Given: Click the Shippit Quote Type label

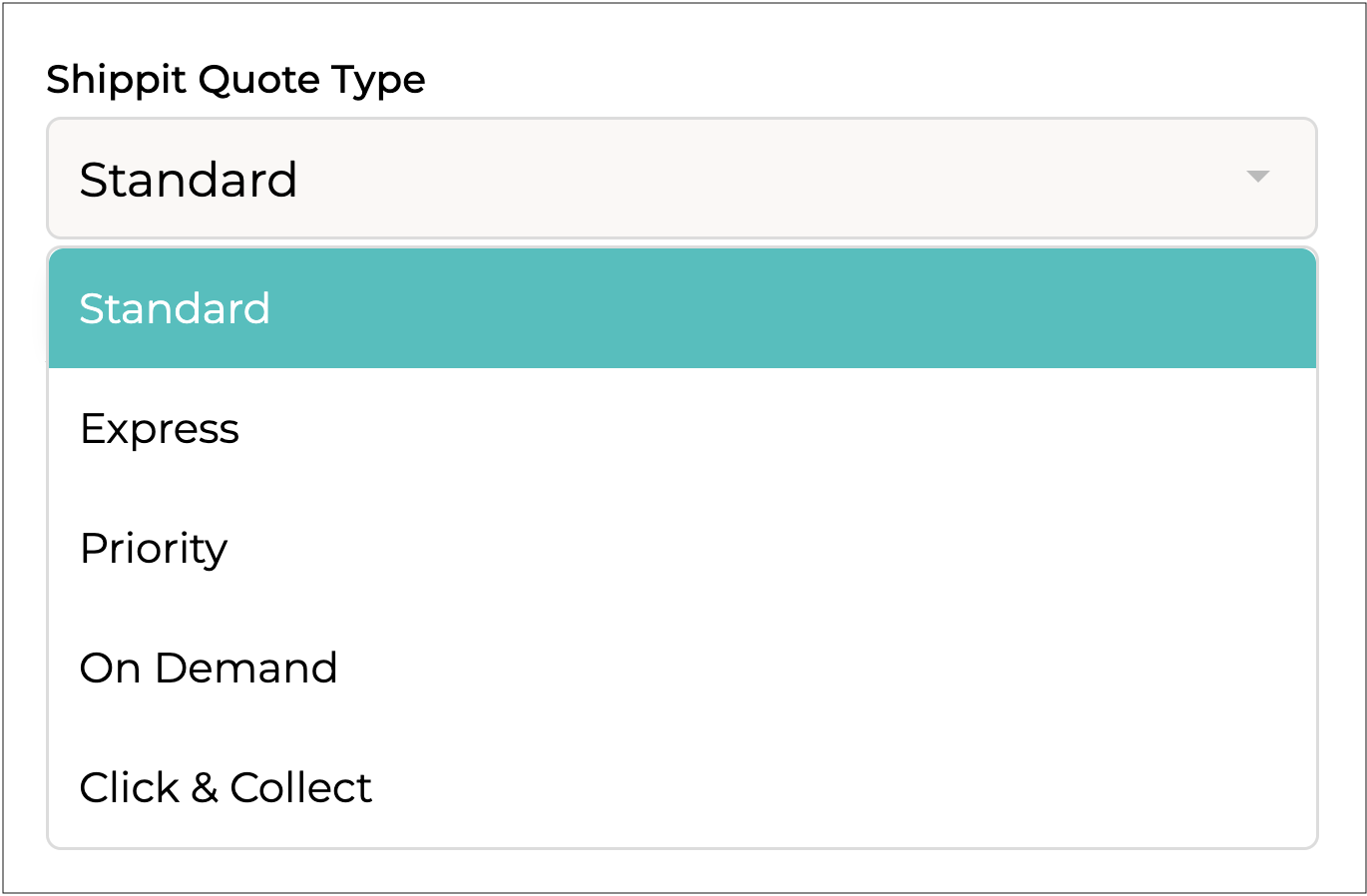Looking at the screenshot, I should tap(235, 80).
